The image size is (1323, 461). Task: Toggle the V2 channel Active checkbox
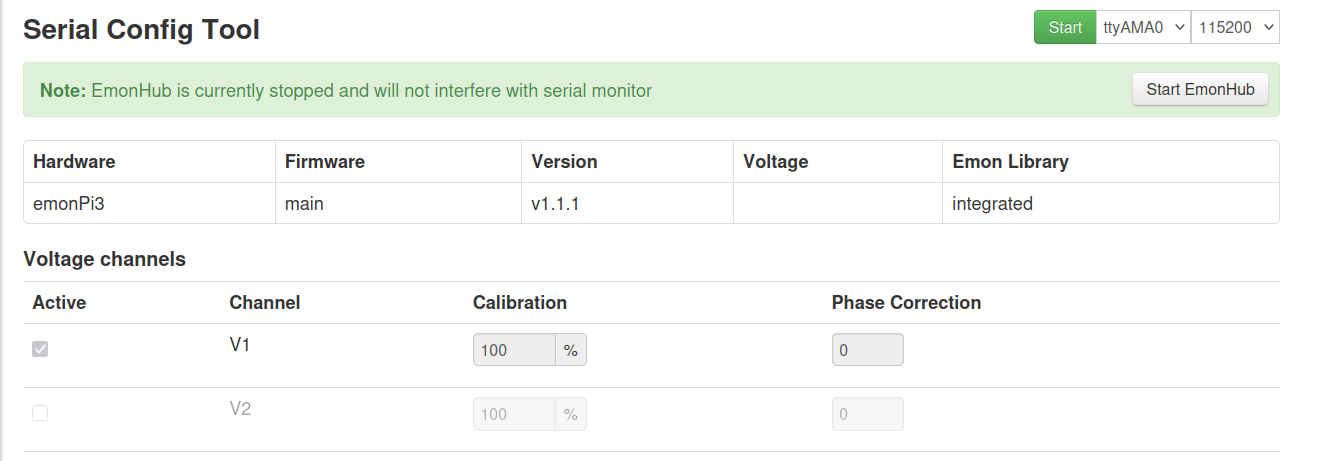point(40,413)
